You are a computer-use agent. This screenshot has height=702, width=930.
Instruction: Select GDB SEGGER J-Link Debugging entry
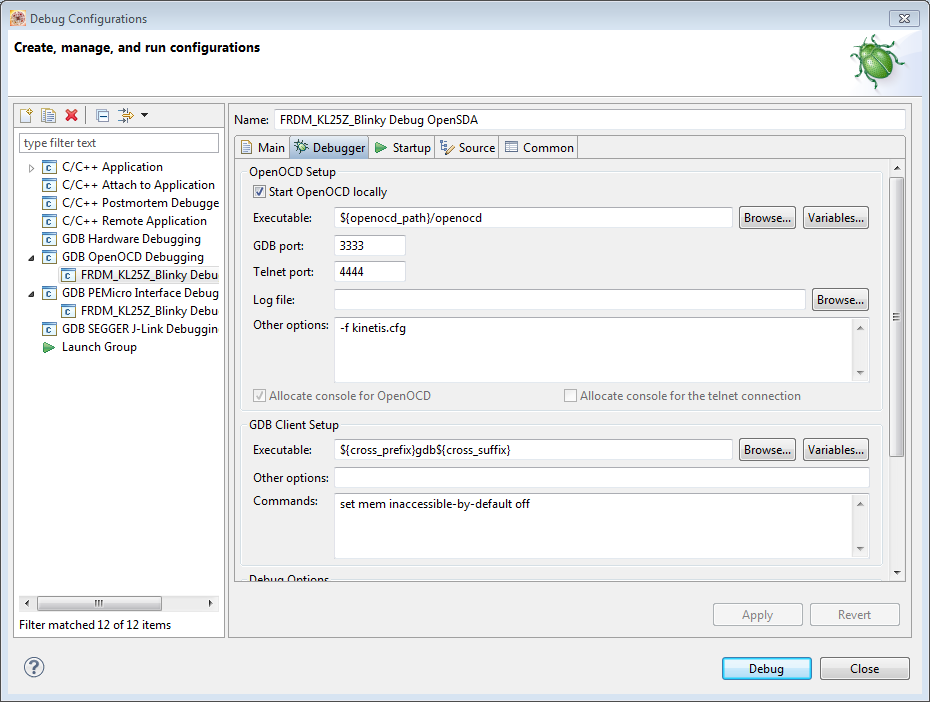(x=139, y=329)
